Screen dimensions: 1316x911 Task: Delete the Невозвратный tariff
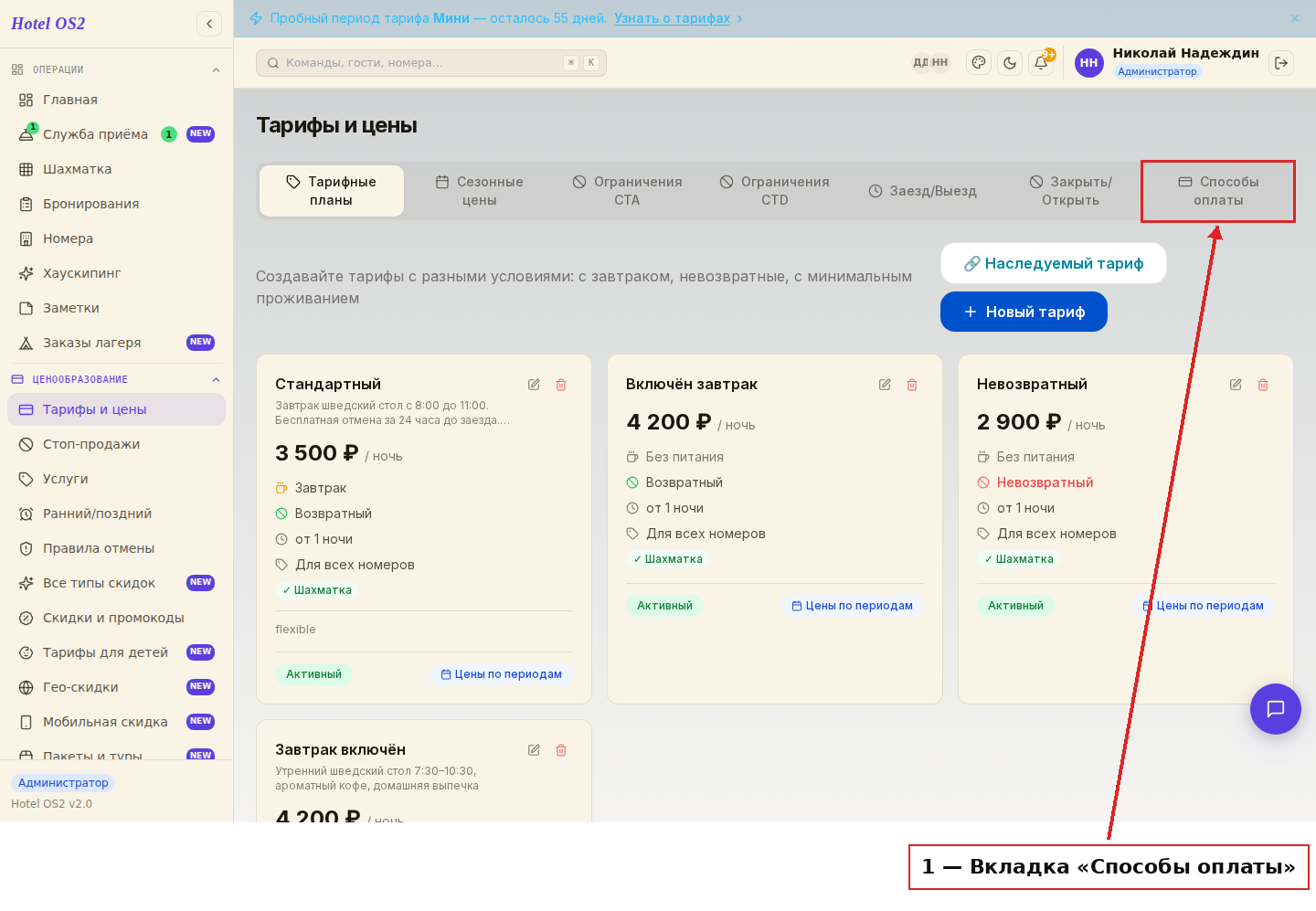[1263, 385]
